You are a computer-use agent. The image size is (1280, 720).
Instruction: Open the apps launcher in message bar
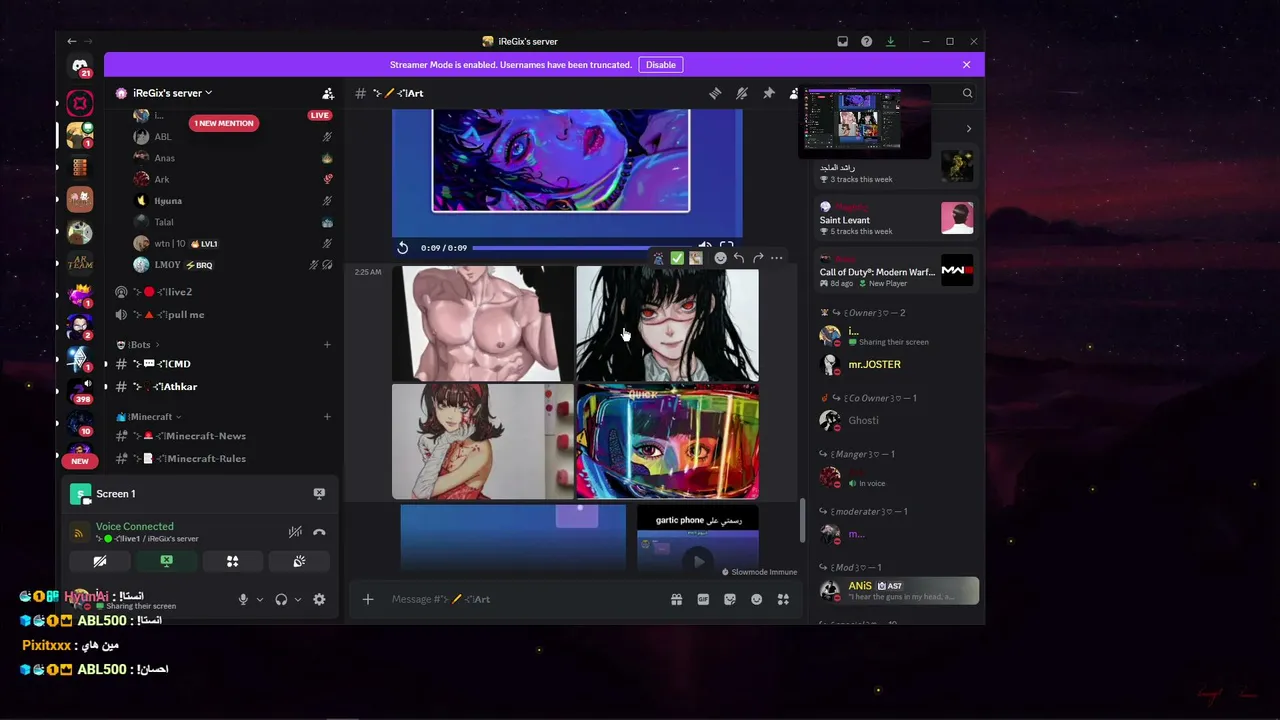click(x=783, y=599)
